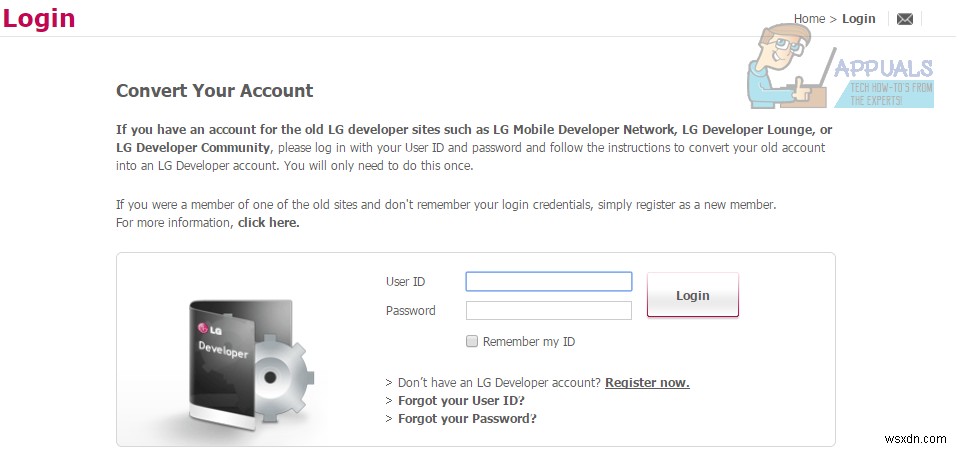Go to Home in the breadcrumb
This screenshot has width=958, height=449.
click(x=809, y=19)
